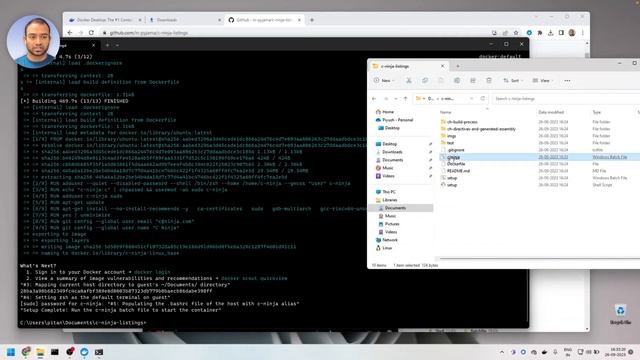Click Docker whale icon in system tray
The width and height of the screenshot is (640, 360).
click(544, 352)
